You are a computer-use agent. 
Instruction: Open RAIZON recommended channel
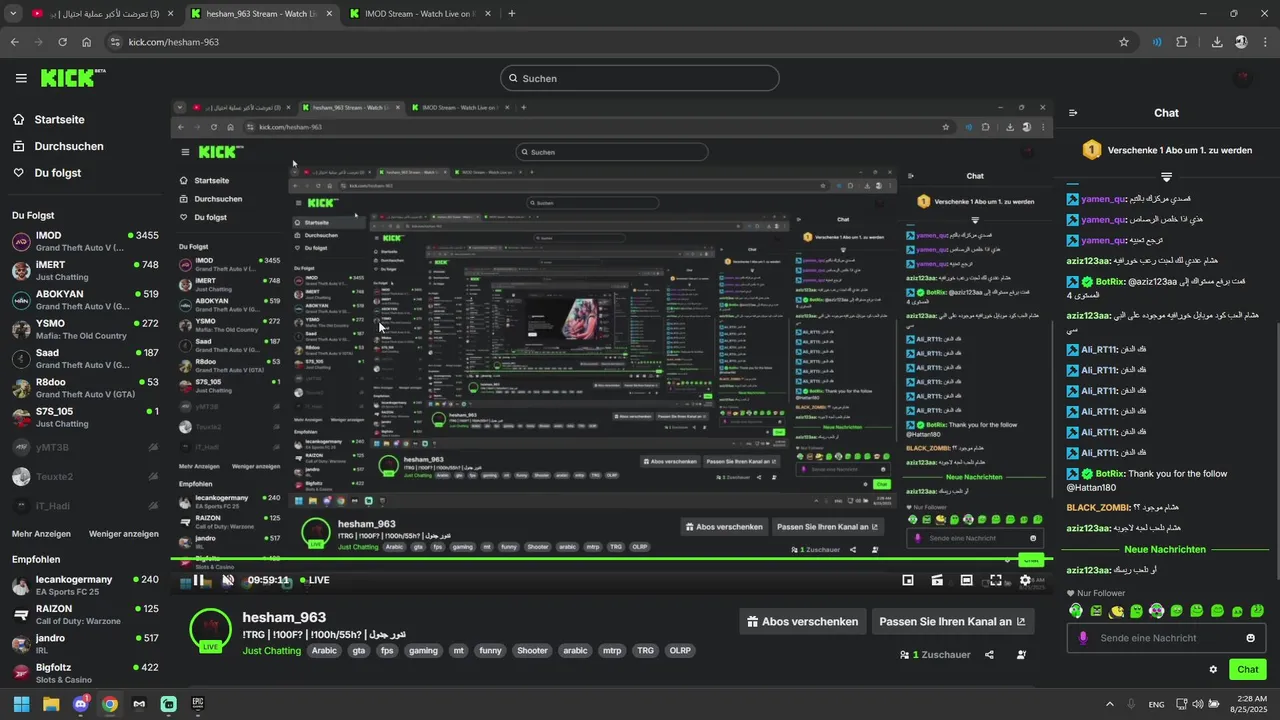pos(85,614)
